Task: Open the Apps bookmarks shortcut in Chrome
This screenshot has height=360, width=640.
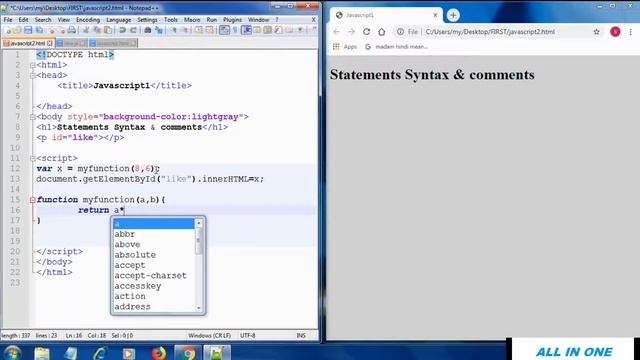Action: coord(345,47)
